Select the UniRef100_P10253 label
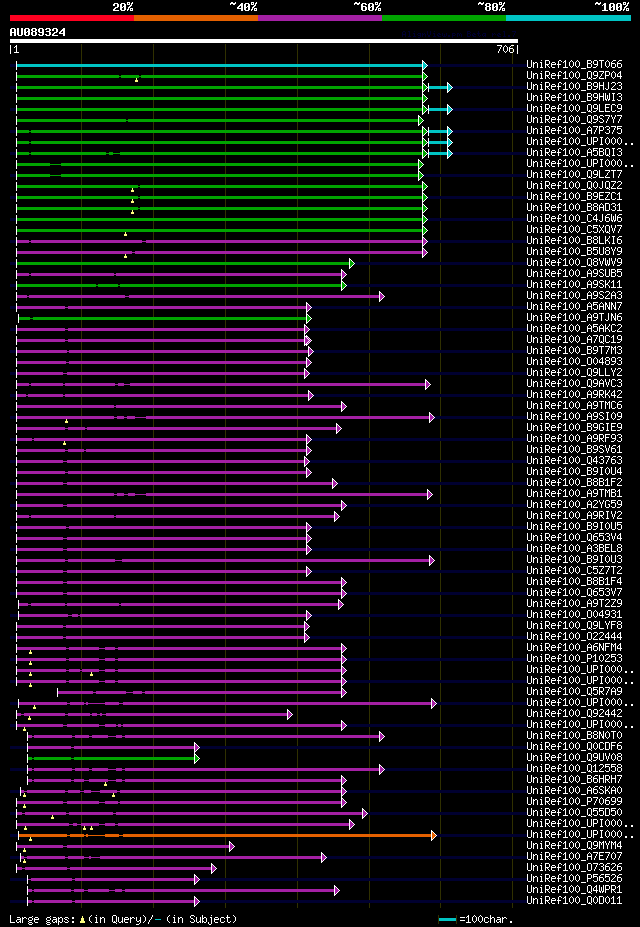The width and height of the screenshot is (640, 927). 574,659
